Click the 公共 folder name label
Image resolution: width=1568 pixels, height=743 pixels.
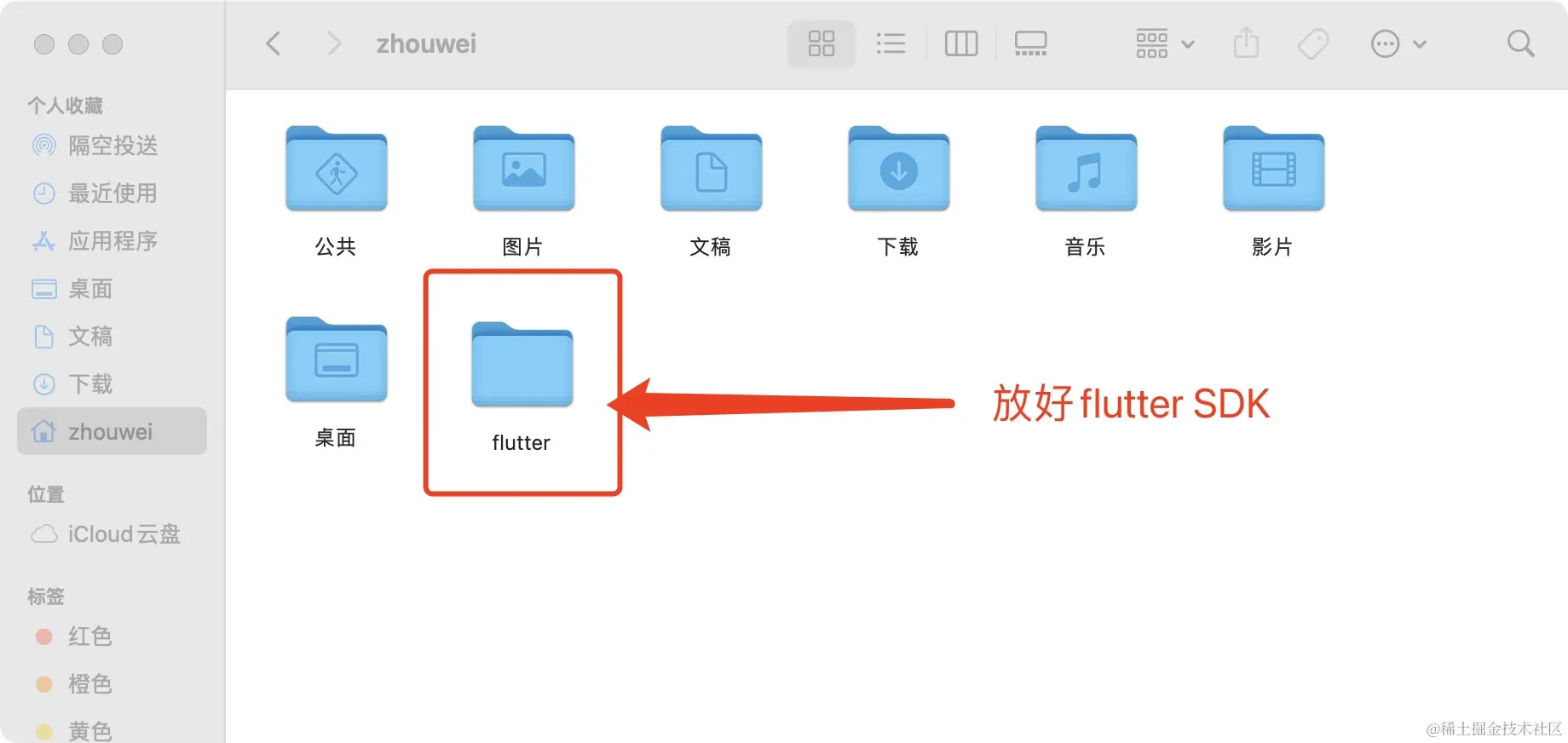(x=335, y=247)
